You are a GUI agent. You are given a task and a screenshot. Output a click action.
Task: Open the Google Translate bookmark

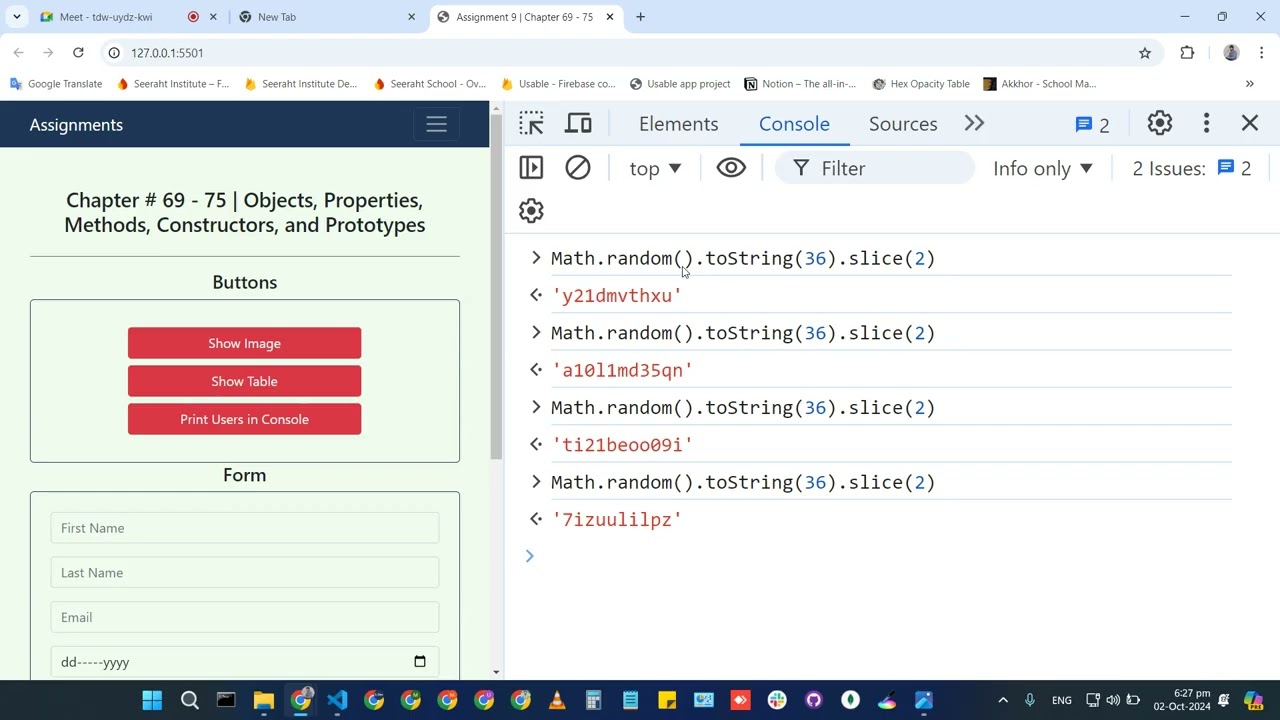(x=56, y=84)
